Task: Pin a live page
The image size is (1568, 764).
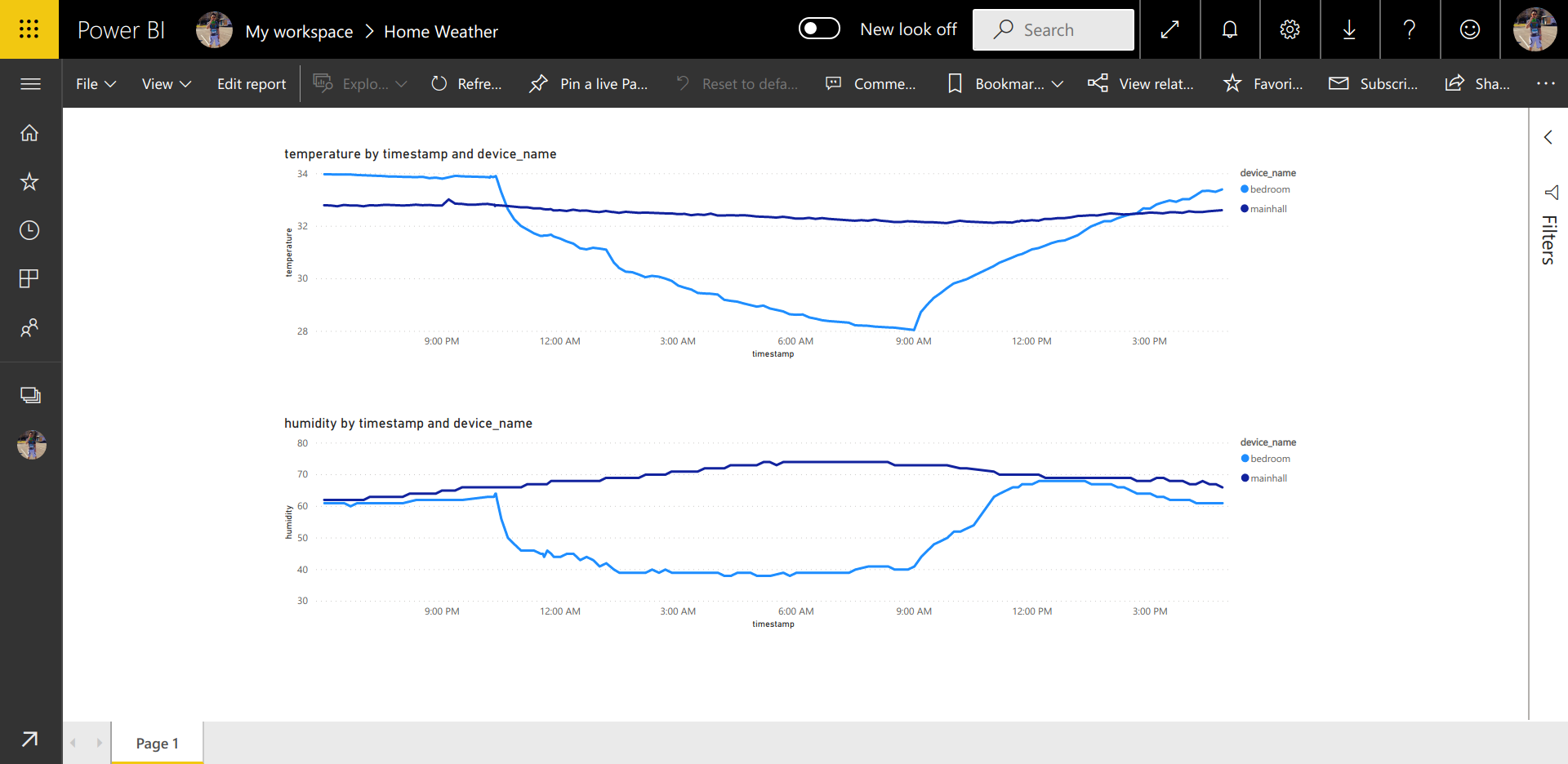Action: click(x=588, y=83)
